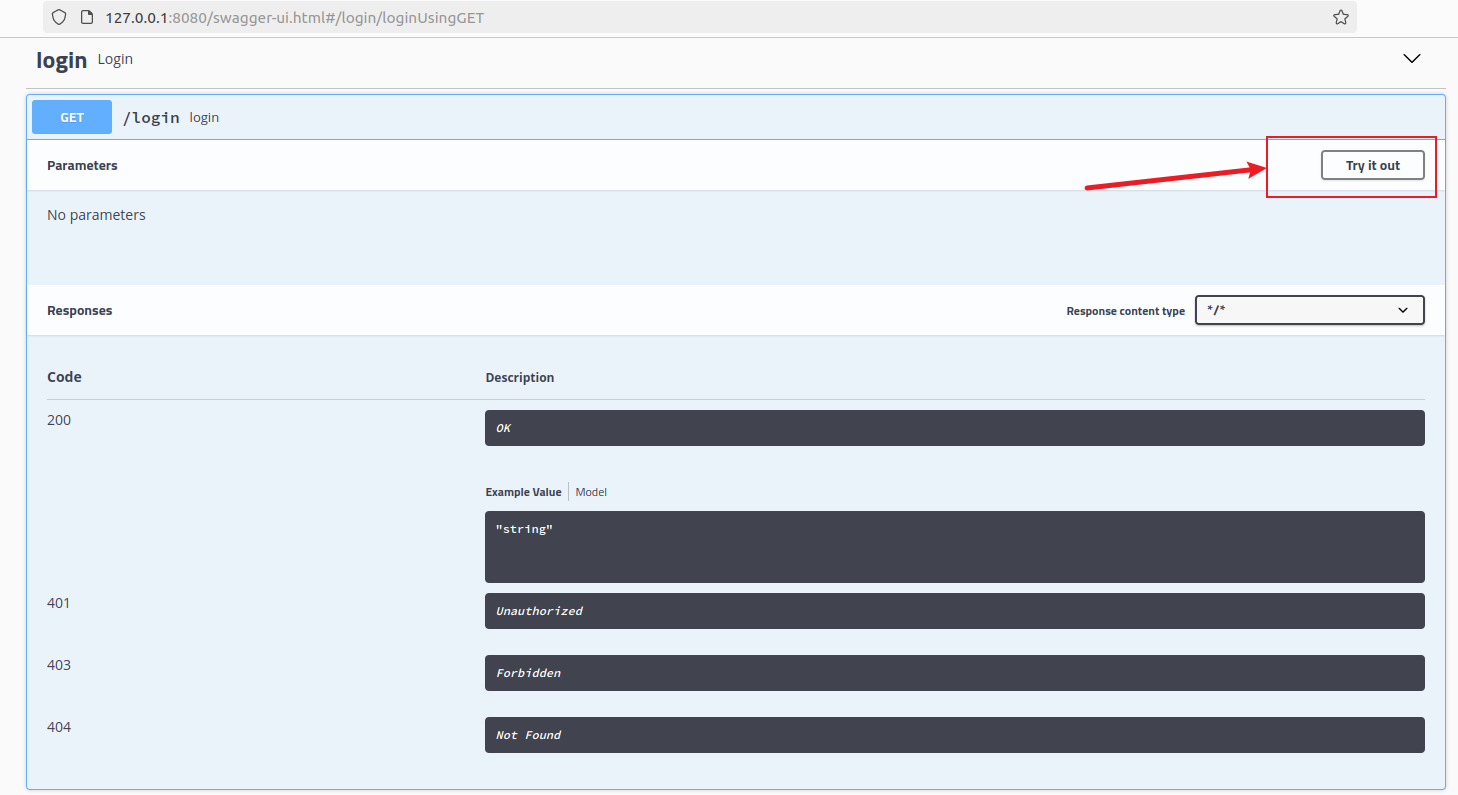
Task: Click the shield tracking protection icon
Action: 59,17
